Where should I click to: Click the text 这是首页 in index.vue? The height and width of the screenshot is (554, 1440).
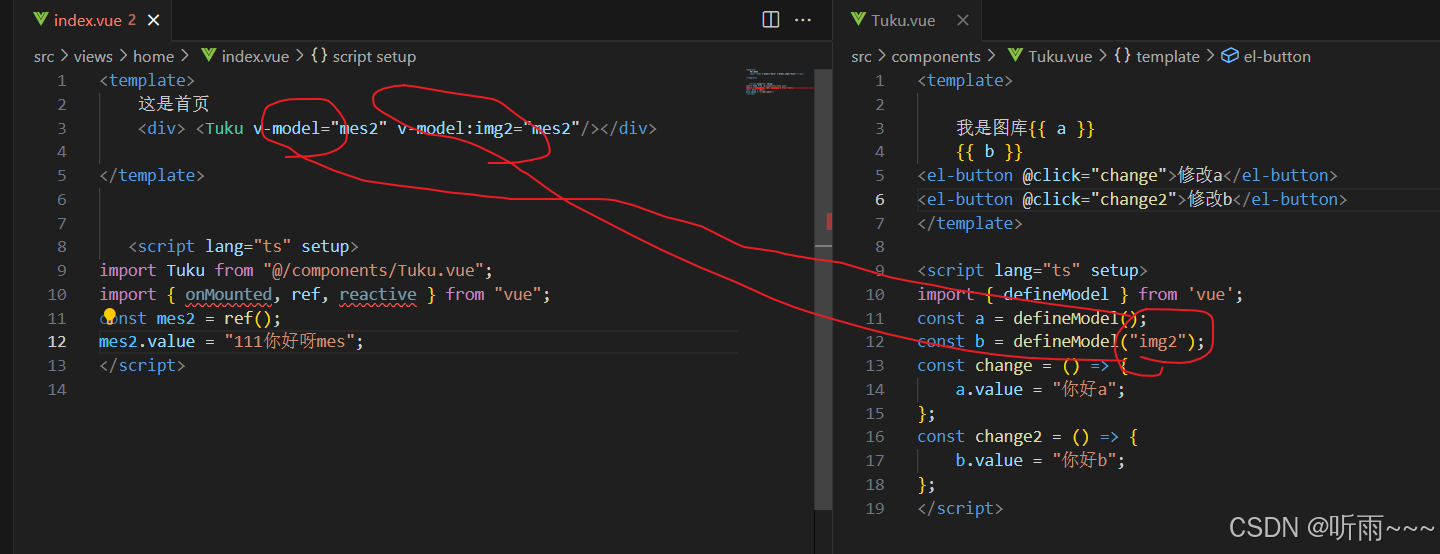tap(174, 104)
